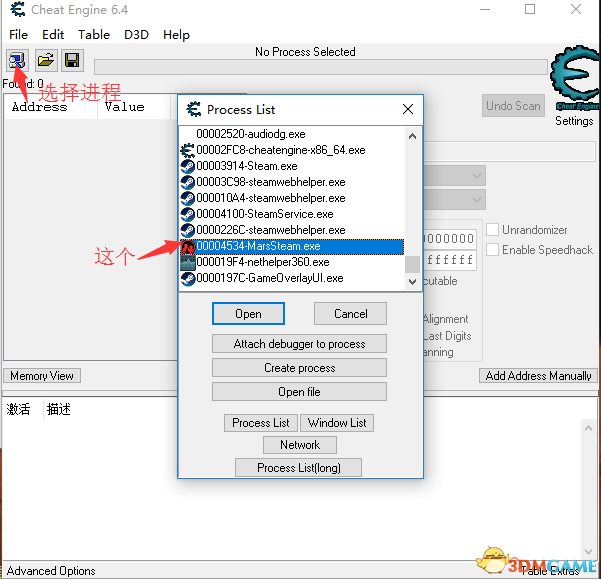Image resolution: width=601 pixels, height=579 pixels.
Task: Click process list scroll down arrow
Action: click(x=412, y=282)
